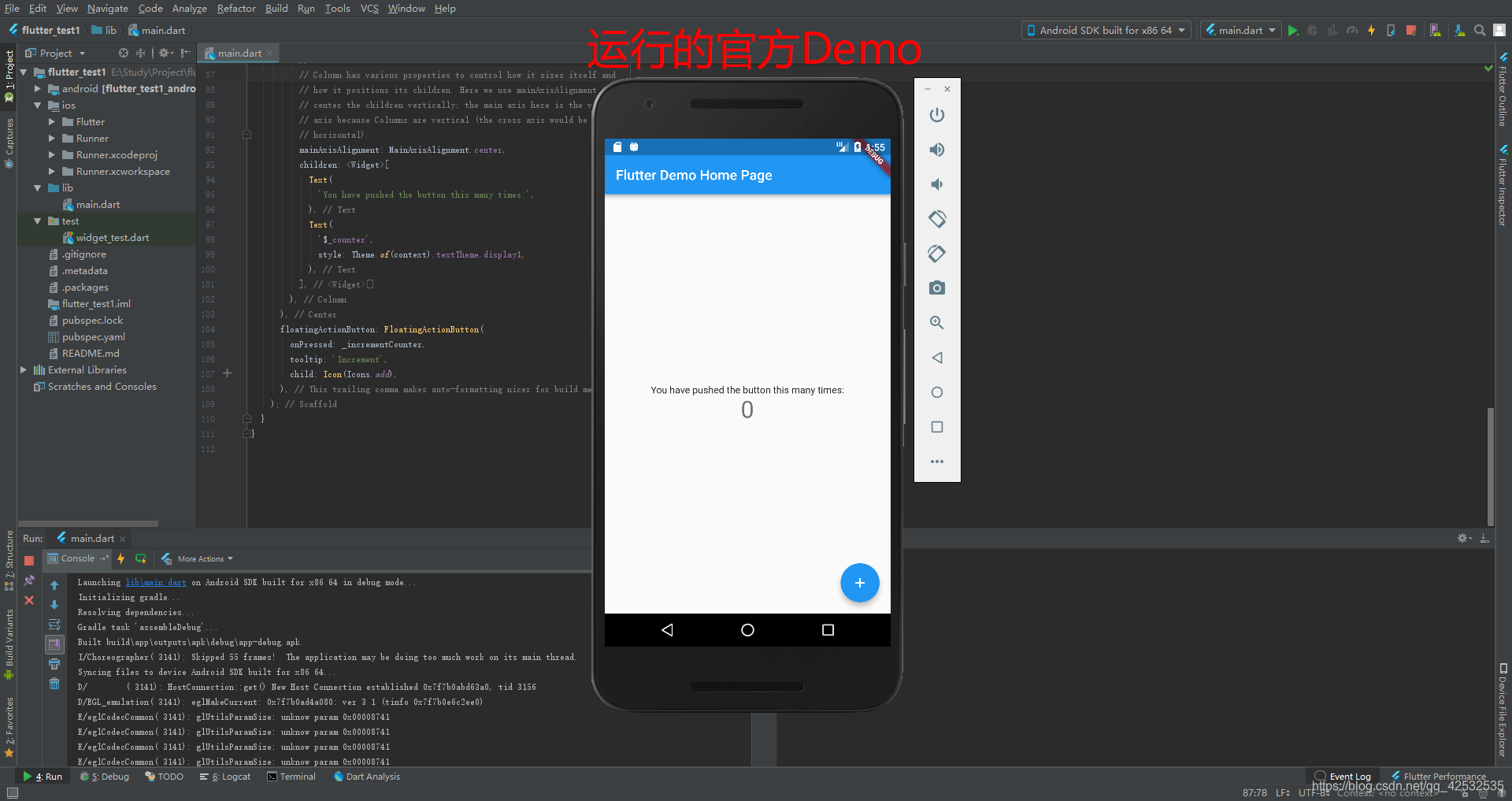Open the Navigate menu
The image size is (1512, 801).
coord(108,9)
